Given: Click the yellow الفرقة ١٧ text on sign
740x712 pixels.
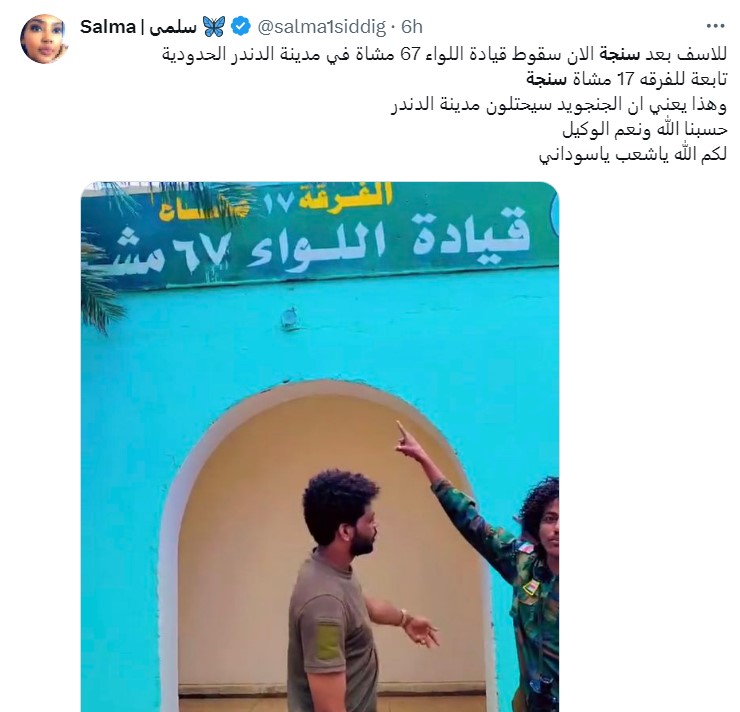Looking at the screenshot, I should [x=328, y=200].
